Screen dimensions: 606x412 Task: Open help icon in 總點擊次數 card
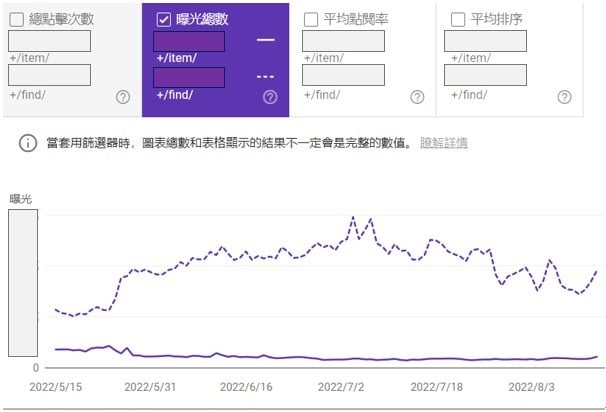(123, 97)
